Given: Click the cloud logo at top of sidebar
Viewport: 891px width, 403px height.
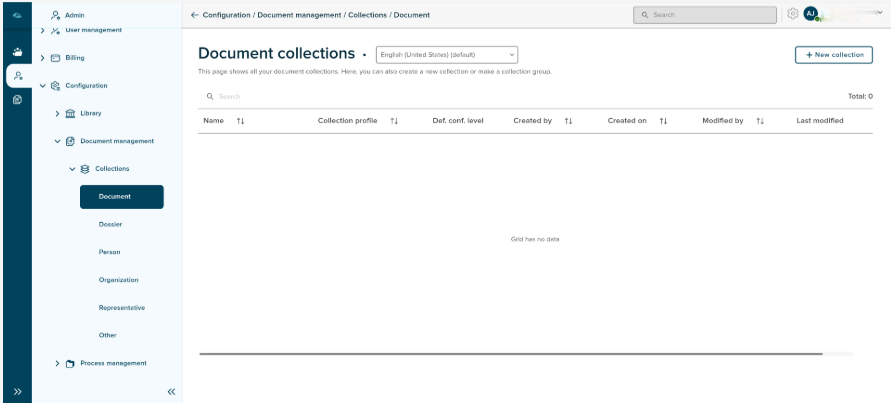Looking at the screenshot, I should (16, 15).
